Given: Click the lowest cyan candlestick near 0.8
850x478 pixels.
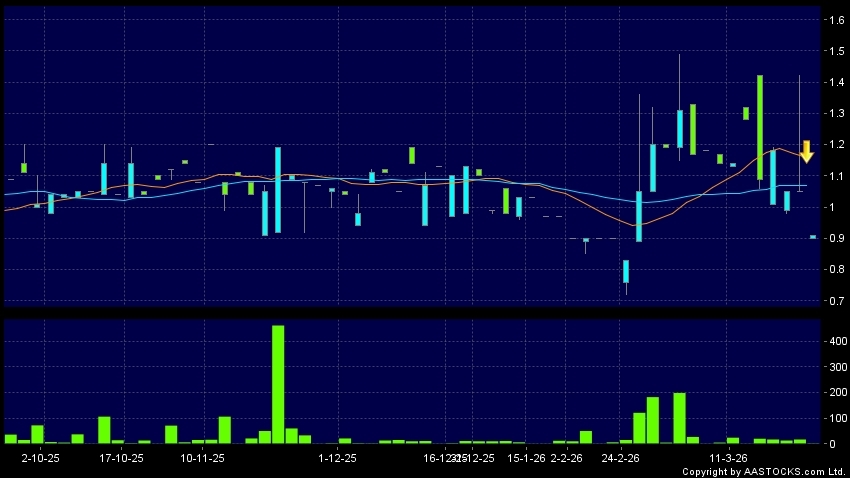Looking at the screenshot, I should [626, 271].
